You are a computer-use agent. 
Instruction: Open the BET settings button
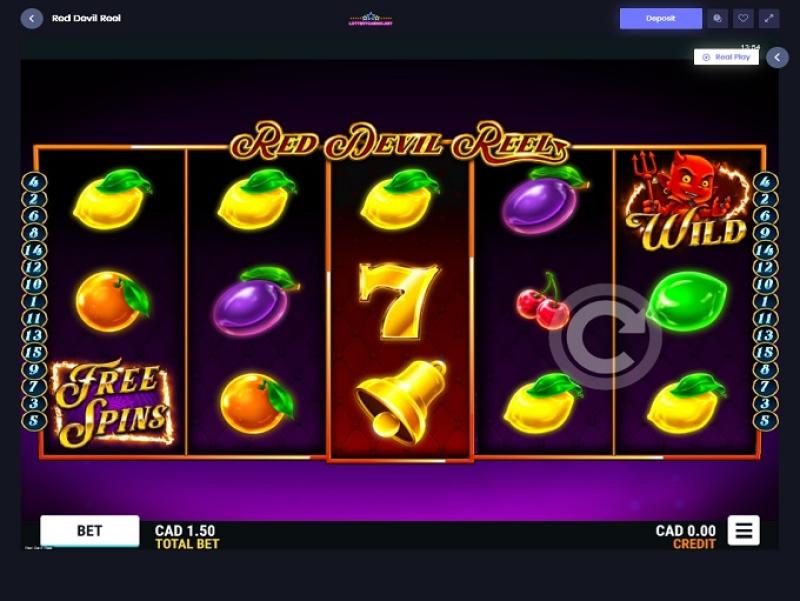(x=90, y=531)
